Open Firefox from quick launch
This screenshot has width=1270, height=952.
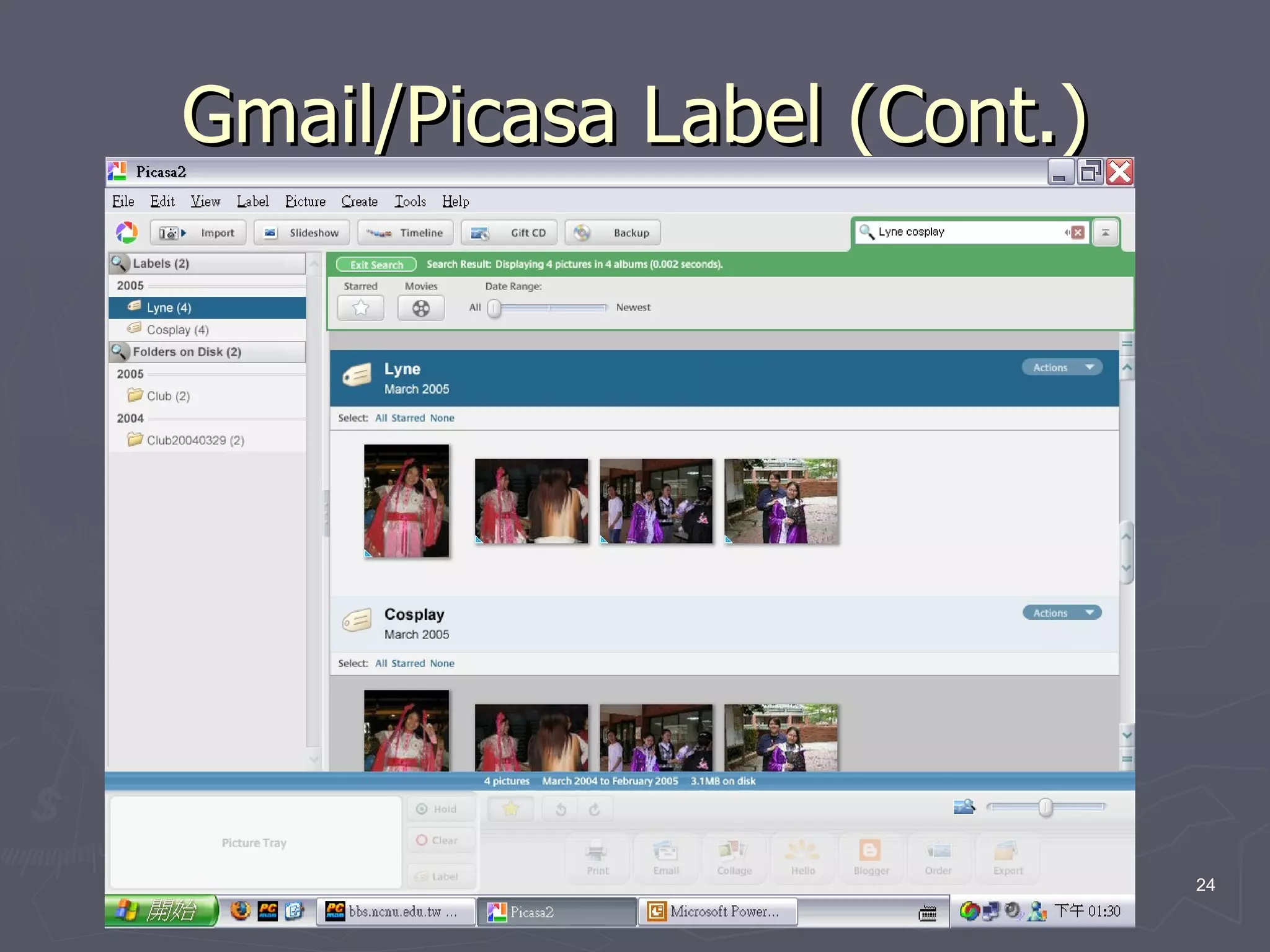tap(240, 911)
